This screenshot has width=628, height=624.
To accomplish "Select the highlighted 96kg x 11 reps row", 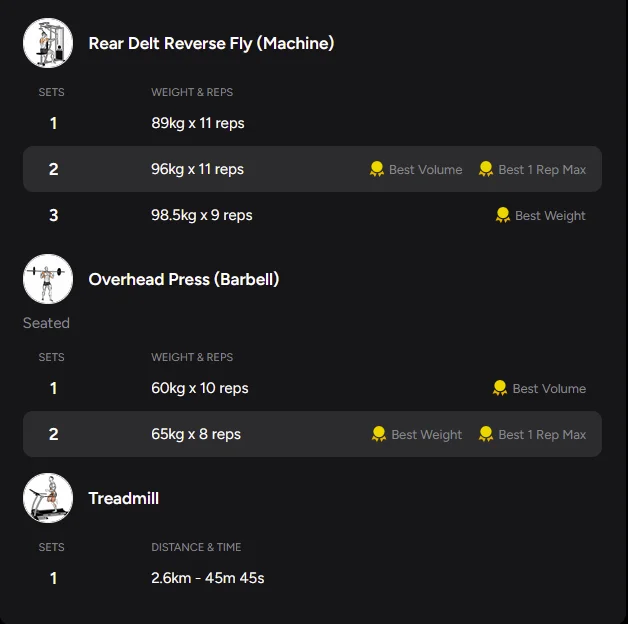I will pyautogui.click(x=312, y=169).
